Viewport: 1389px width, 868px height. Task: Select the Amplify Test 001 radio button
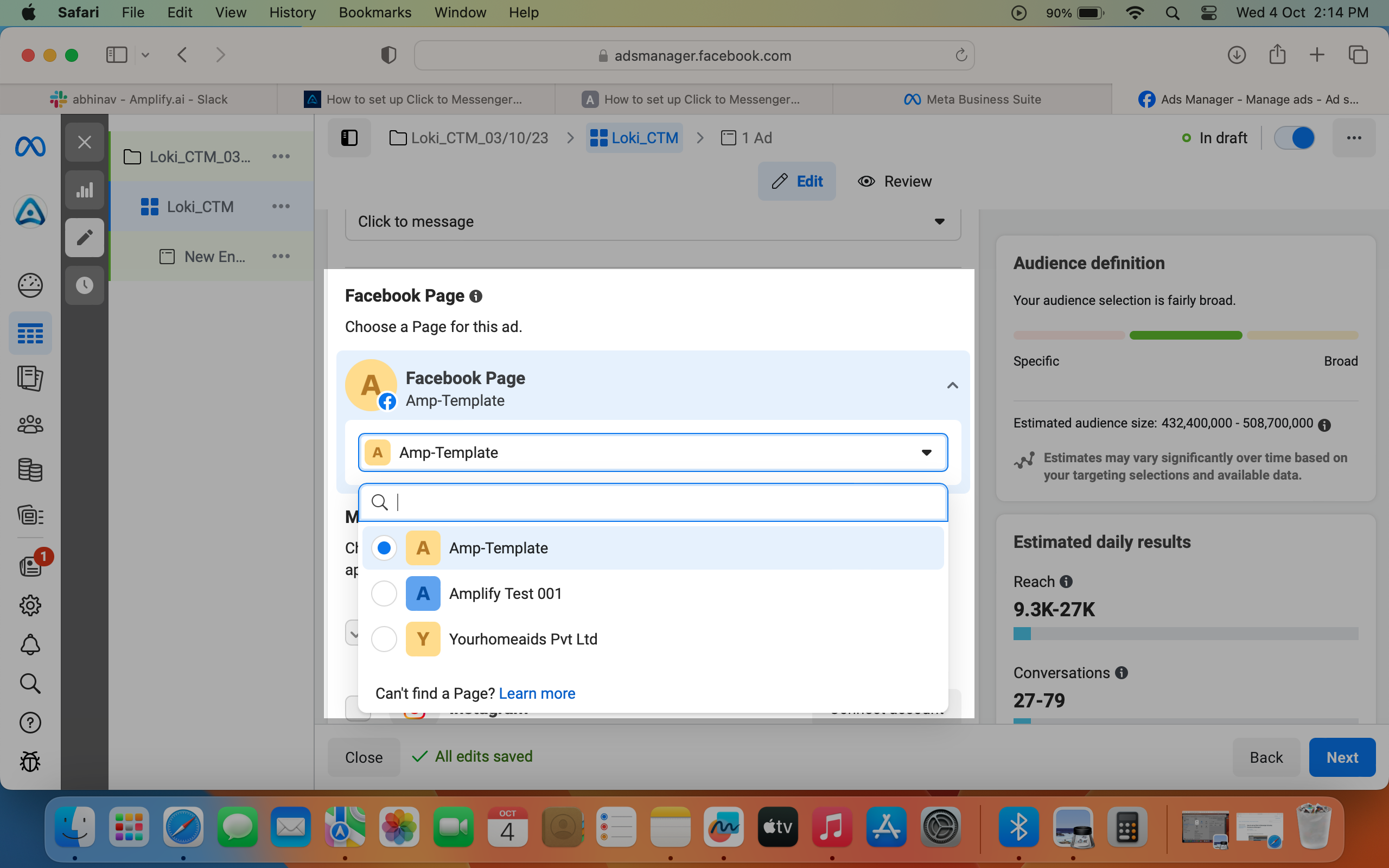384,593
